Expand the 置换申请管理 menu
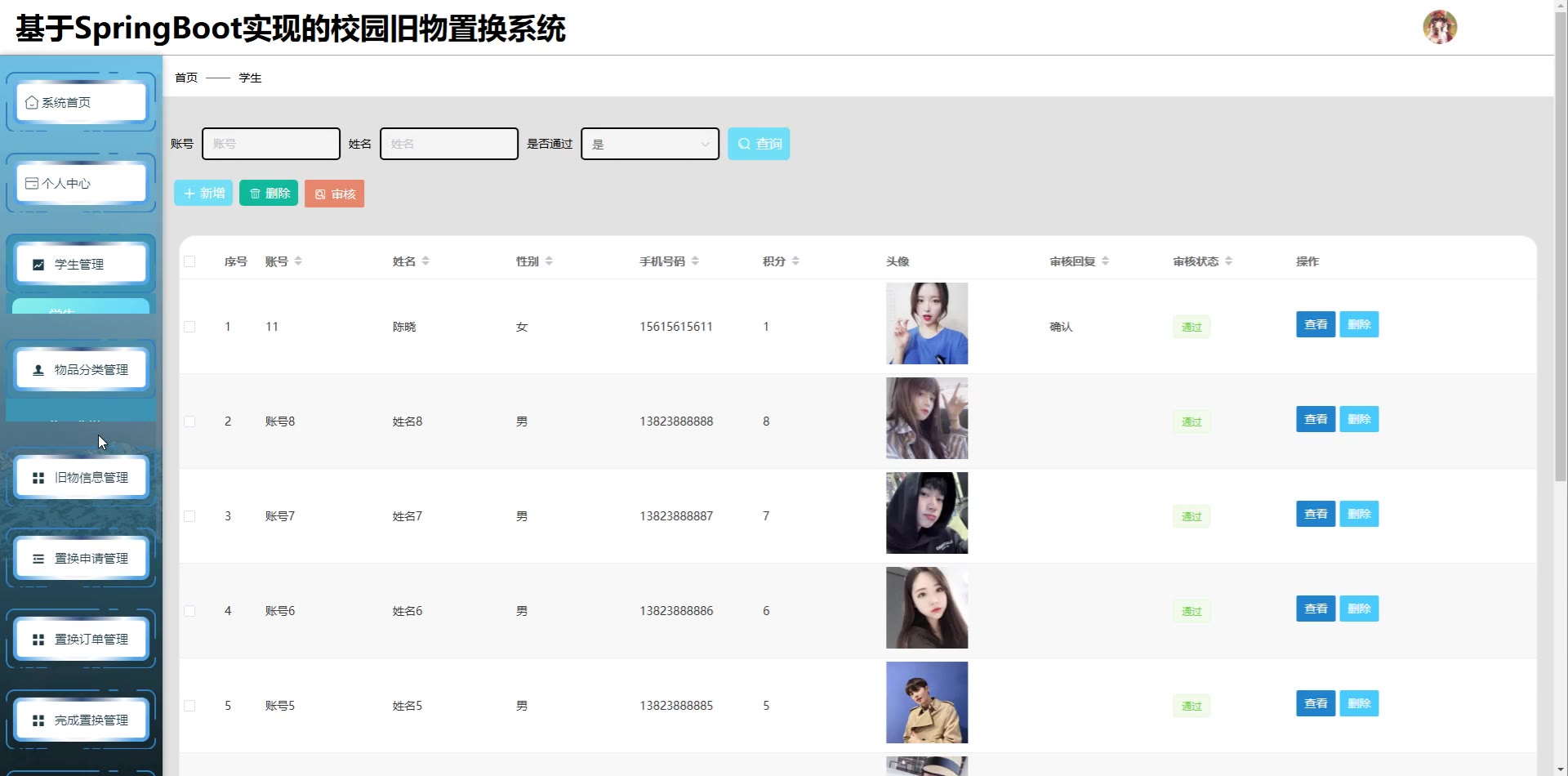The image size is (1568, 776). pos(81,559)
